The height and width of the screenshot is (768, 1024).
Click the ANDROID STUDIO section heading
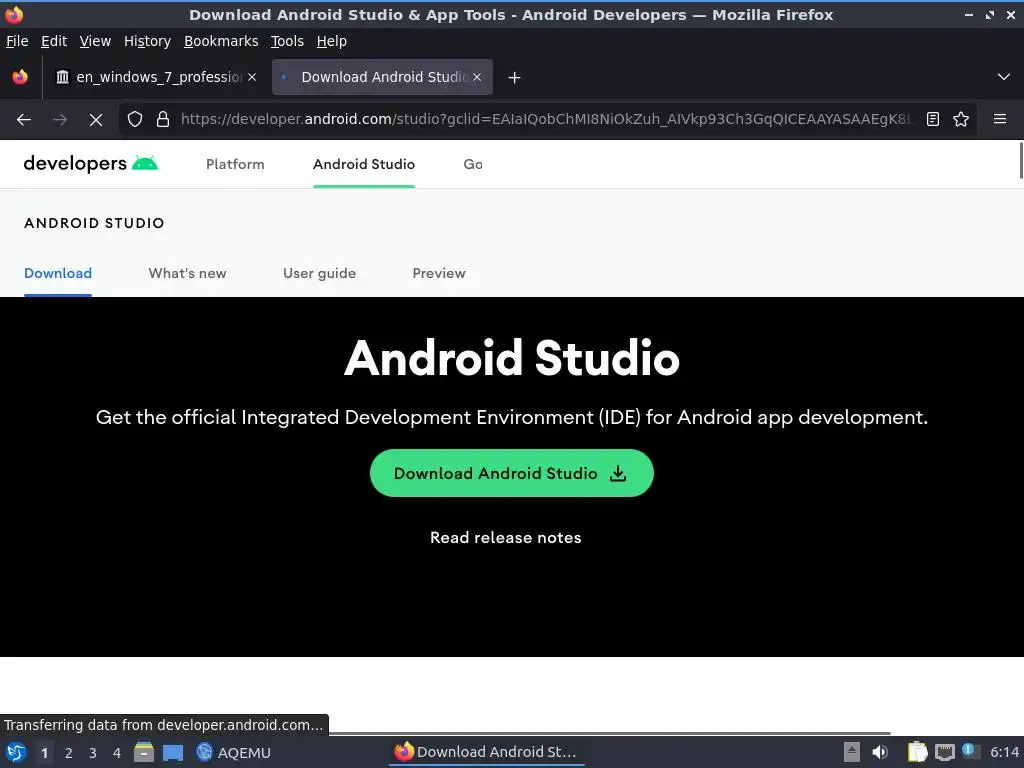(x=94, y=223)
